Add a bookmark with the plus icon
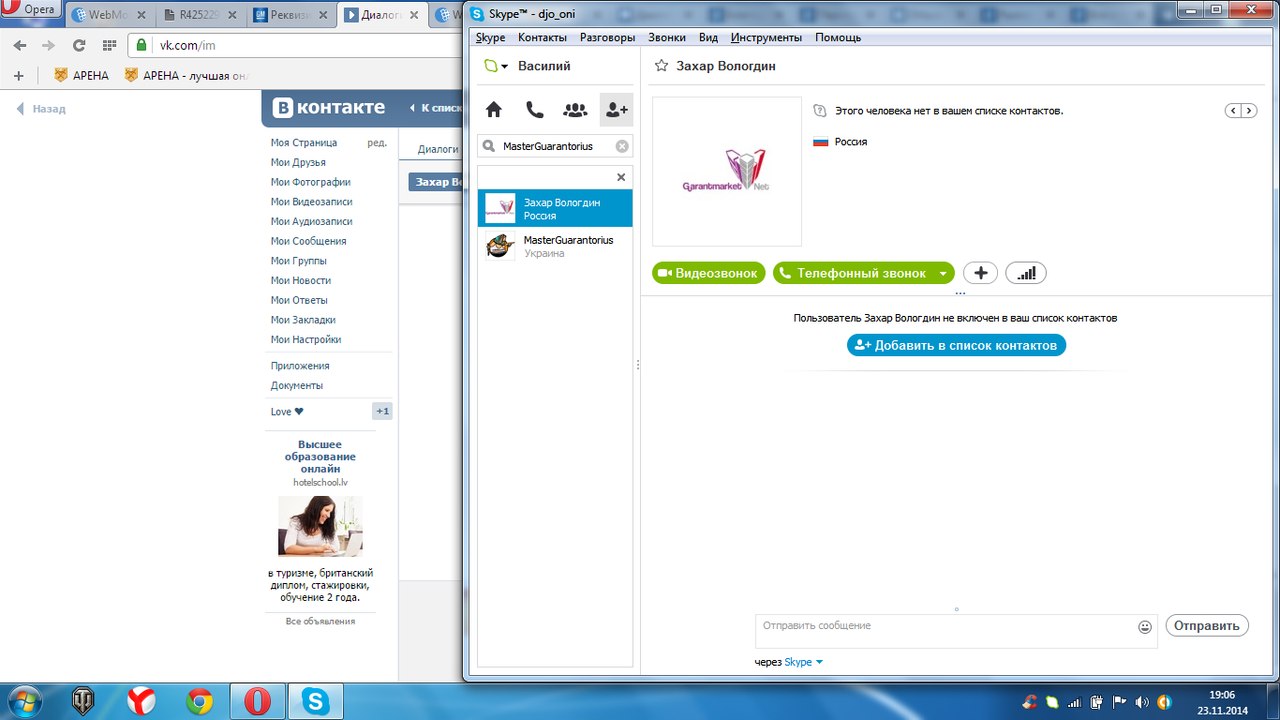This screenshot has width=1280, height=720. pos(18,75)
